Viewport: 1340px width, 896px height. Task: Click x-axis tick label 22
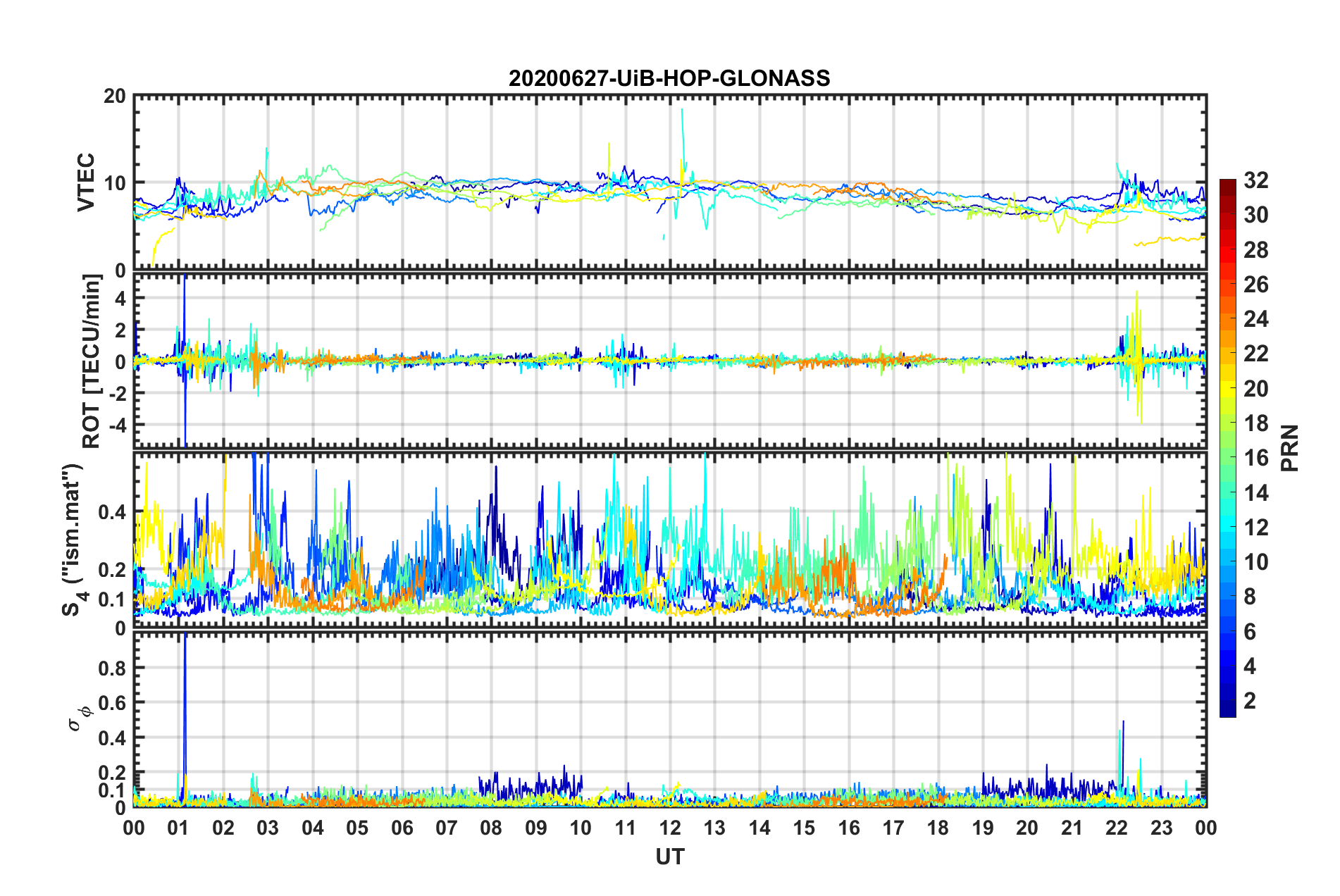pyautogui.click(x=1117, y=828)
